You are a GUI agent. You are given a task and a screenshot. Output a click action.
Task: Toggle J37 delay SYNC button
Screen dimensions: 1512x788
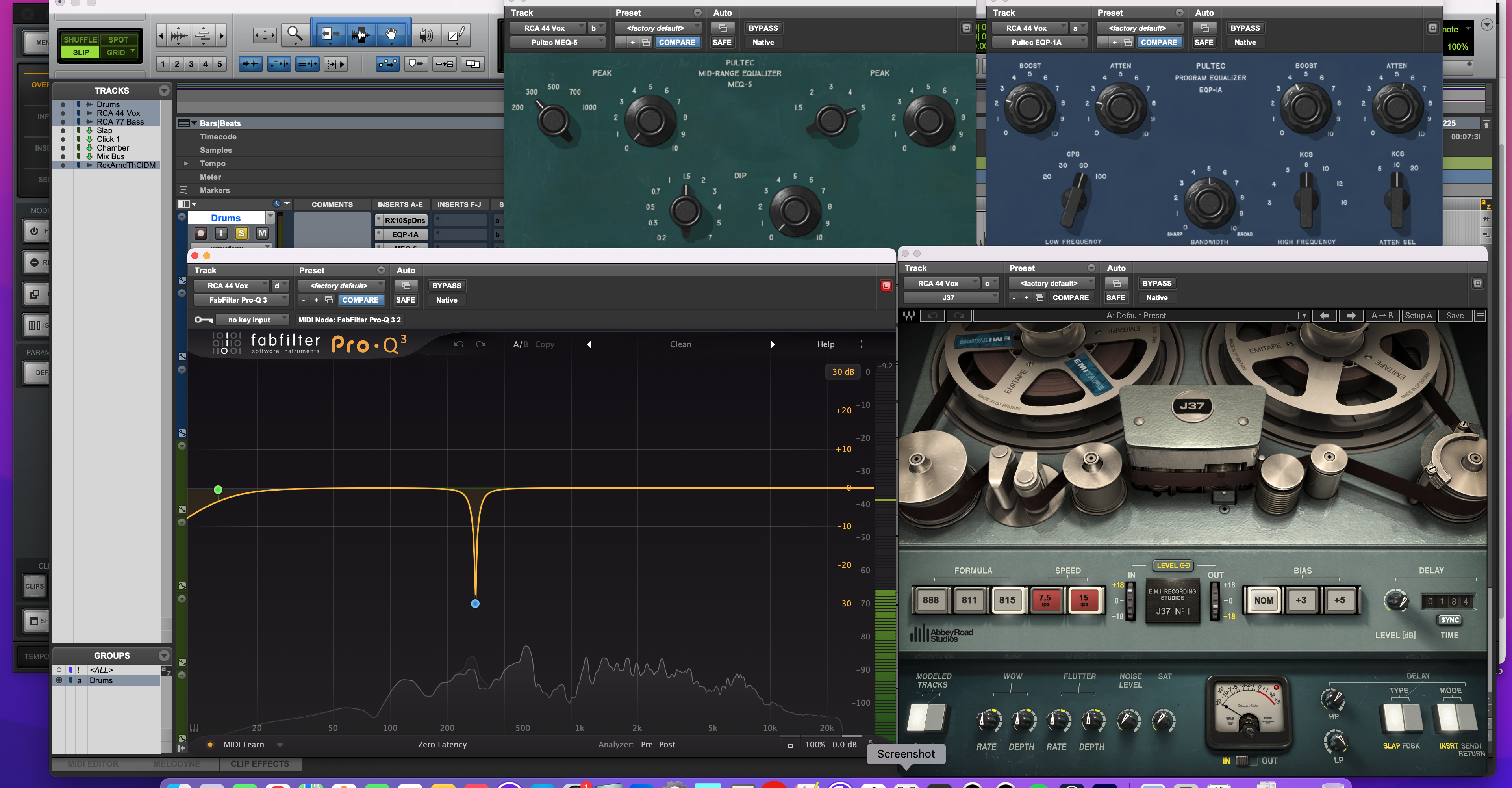[x=1449, y=619]
